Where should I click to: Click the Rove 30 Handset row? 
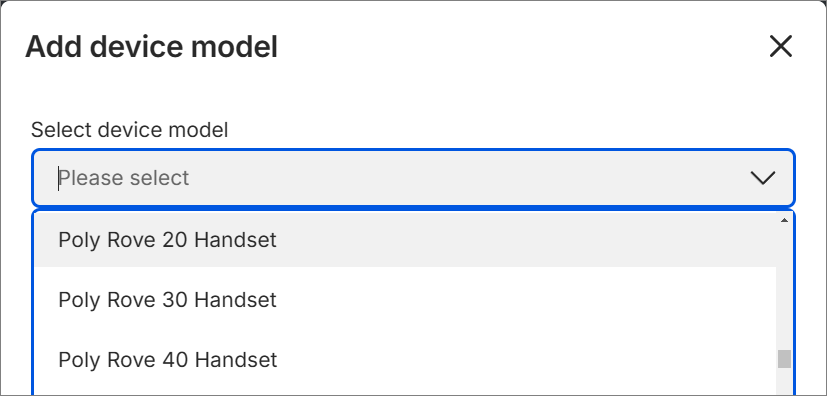point(406,300)
